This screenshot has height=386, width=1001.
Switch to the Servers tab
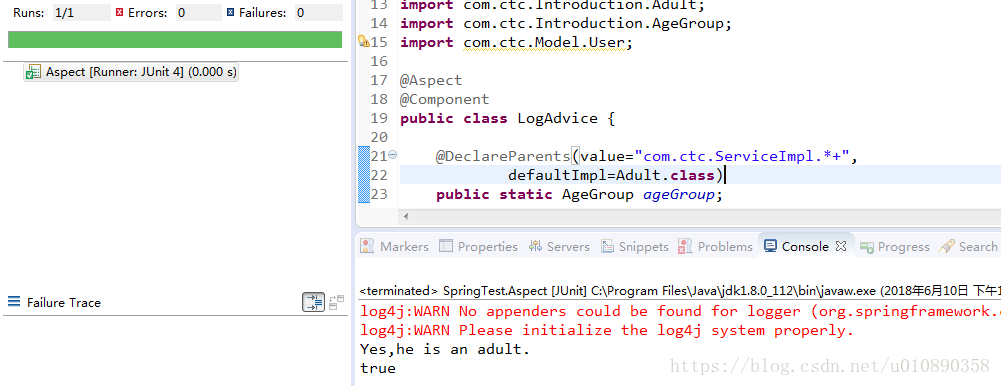[x=559, y=247]
